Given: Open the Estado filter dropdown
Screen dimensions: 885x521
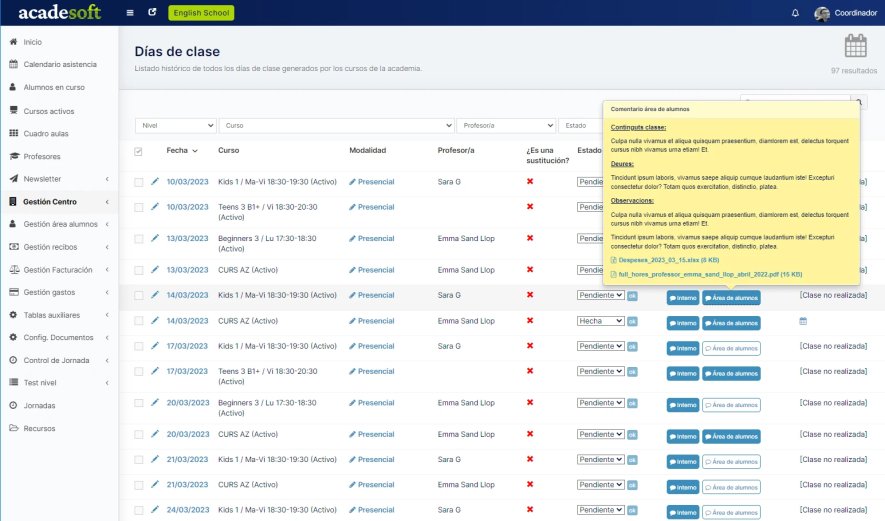Looking at the screenshot, I should click(x=580, y=125).
